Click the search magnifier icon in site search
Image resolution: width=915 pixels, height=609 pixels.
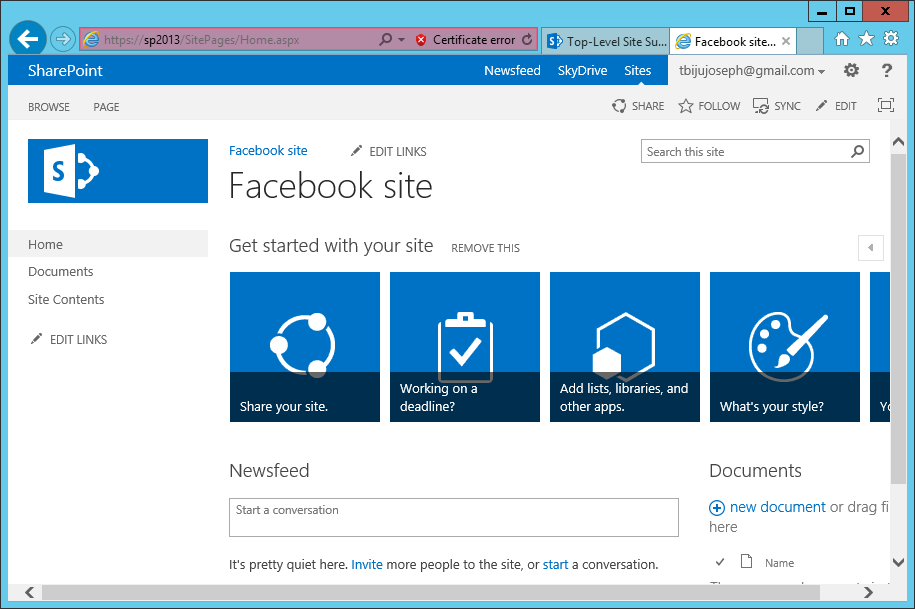pos(857,152)
